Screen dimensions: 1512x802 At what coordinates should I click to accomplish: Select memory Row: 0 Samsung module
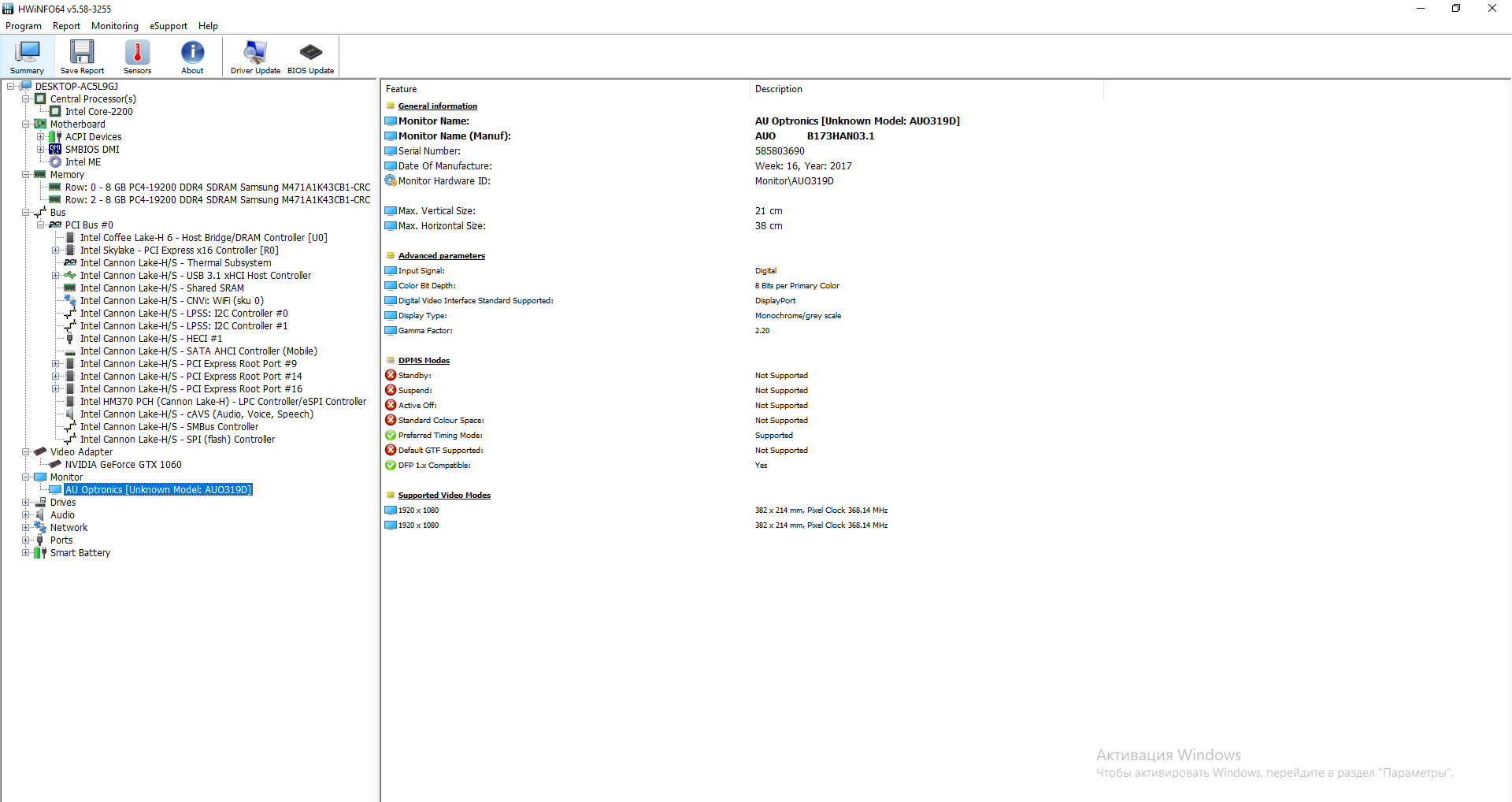point(217,188)
